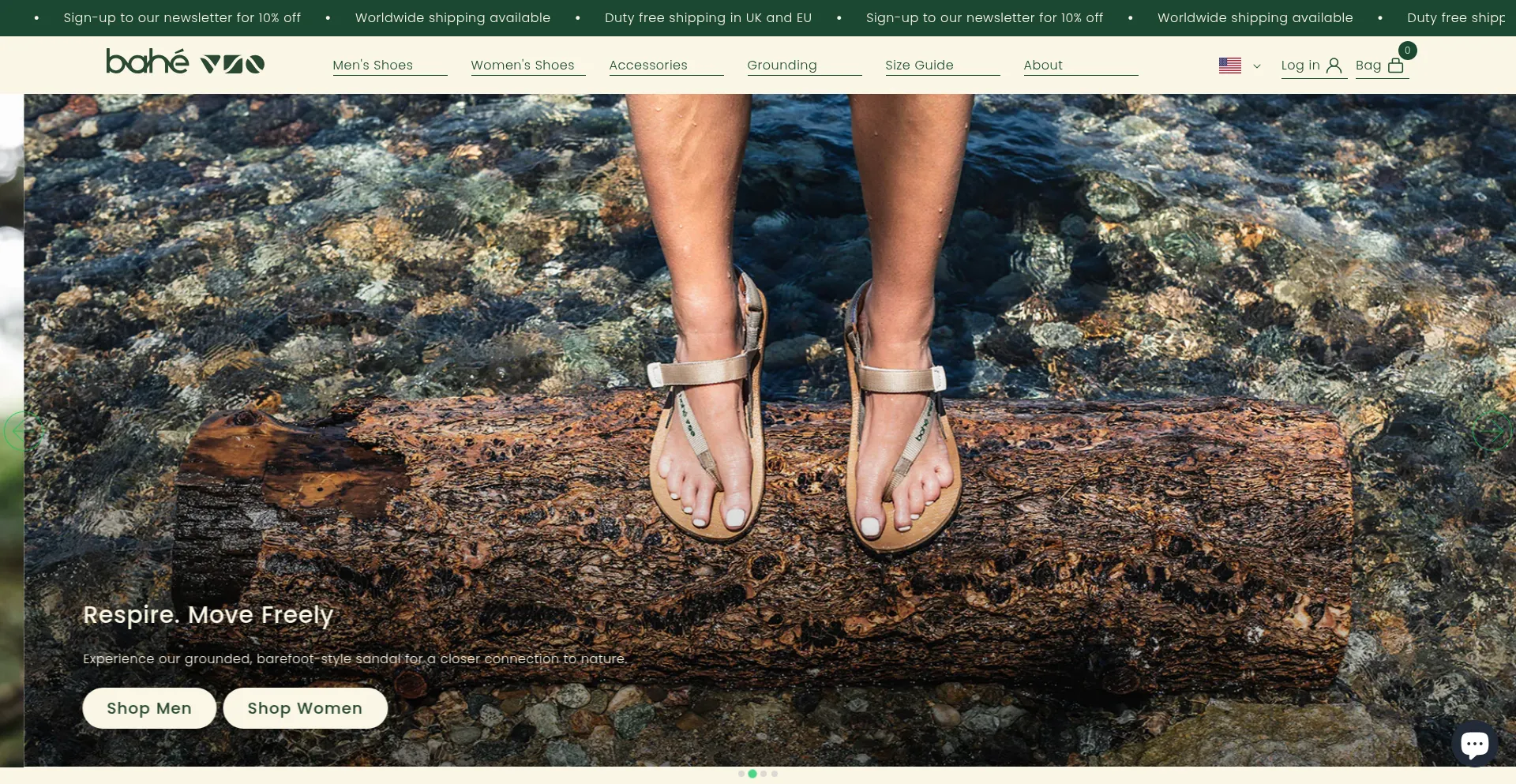Open the Size Guide page link
The image size is (1516, 784).
click(919, 66)
